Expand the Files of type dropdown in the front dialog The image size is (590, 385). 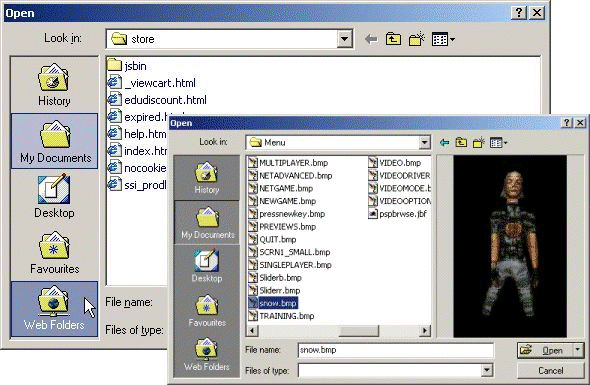point(487,370)
